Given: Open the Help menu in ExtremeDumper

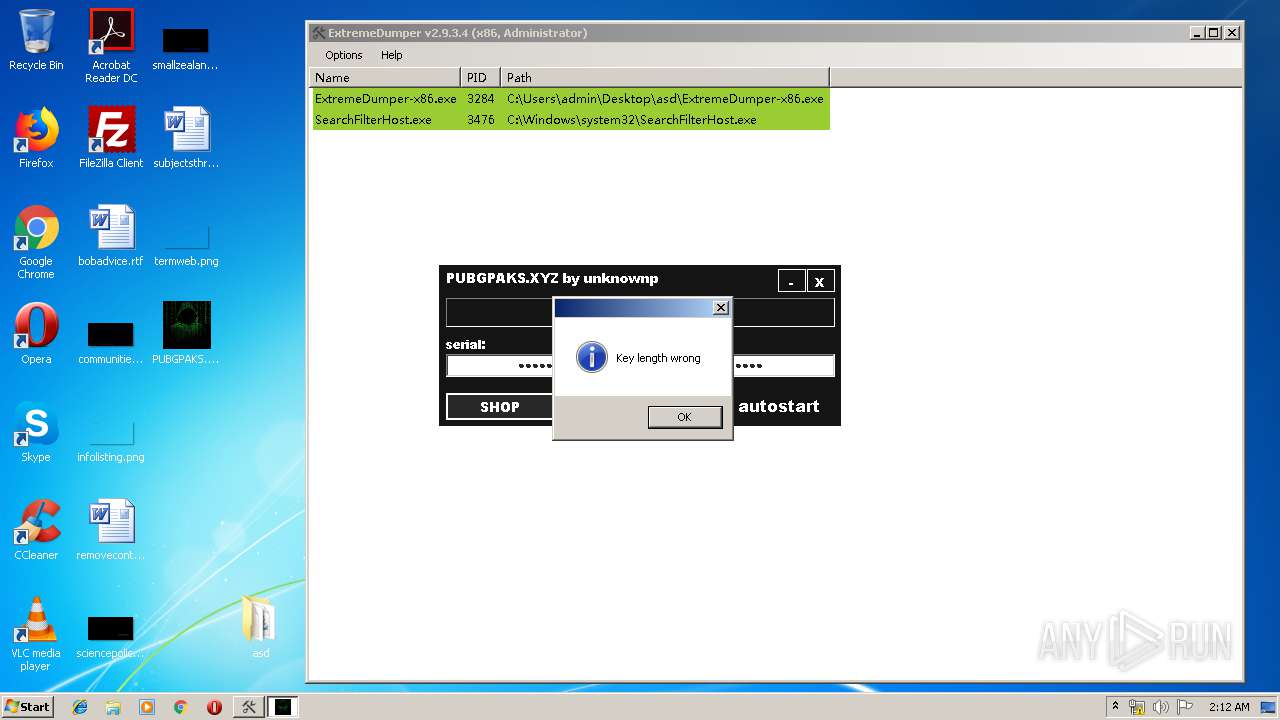Looking at the screenshot, I should (392, 55).
